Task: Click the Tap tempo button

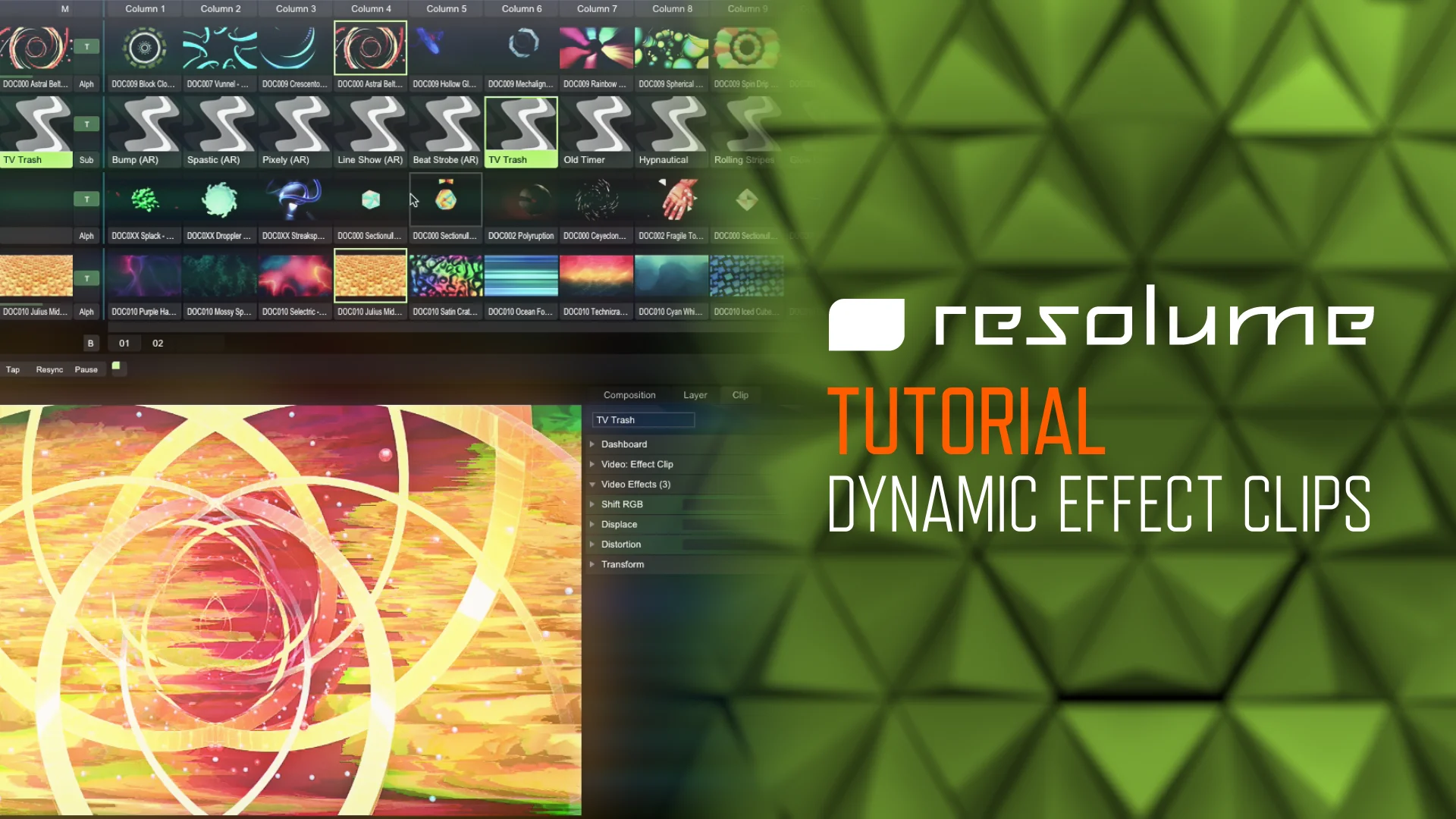Action: tap(12, 369)
